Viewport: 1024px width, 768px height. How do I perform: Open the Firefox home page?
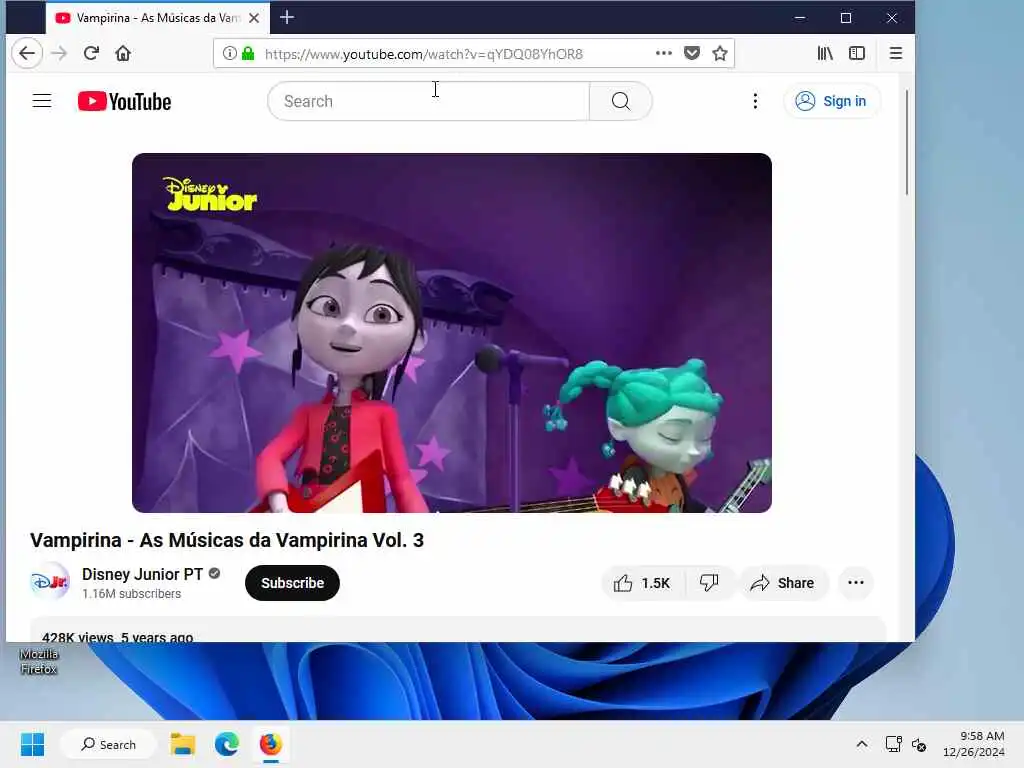(x=123, y=54)
